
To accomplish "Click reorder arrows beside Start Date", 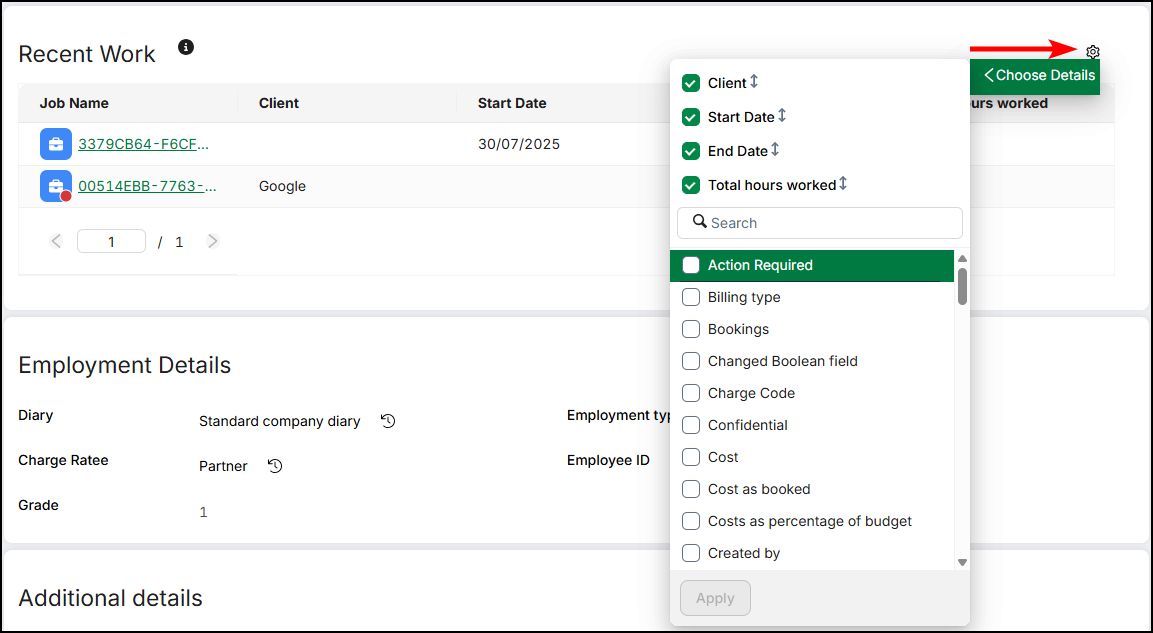I will [x=782, y=115].
